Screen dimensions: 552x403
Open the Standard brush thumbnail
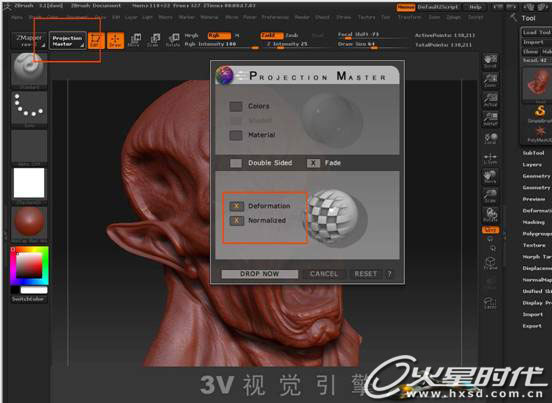pyautogui.click(x=29, y=70)
